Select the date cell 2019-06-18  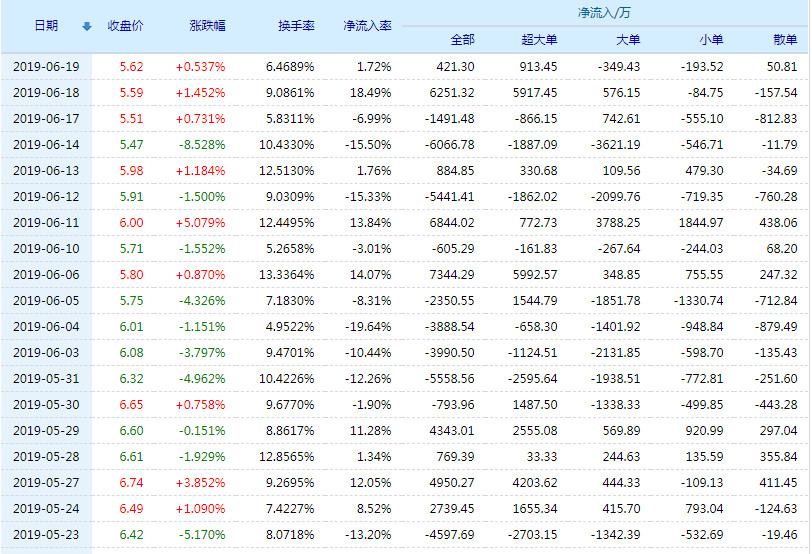(46, 93)
